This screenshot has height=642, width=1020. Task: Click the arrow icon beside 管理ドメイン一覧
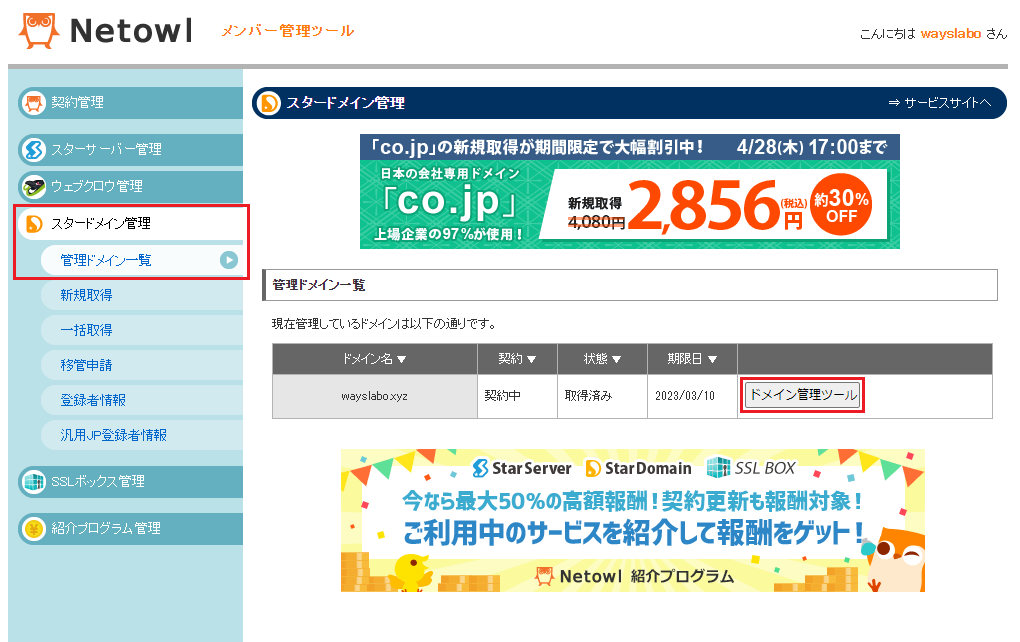point(229,260)
